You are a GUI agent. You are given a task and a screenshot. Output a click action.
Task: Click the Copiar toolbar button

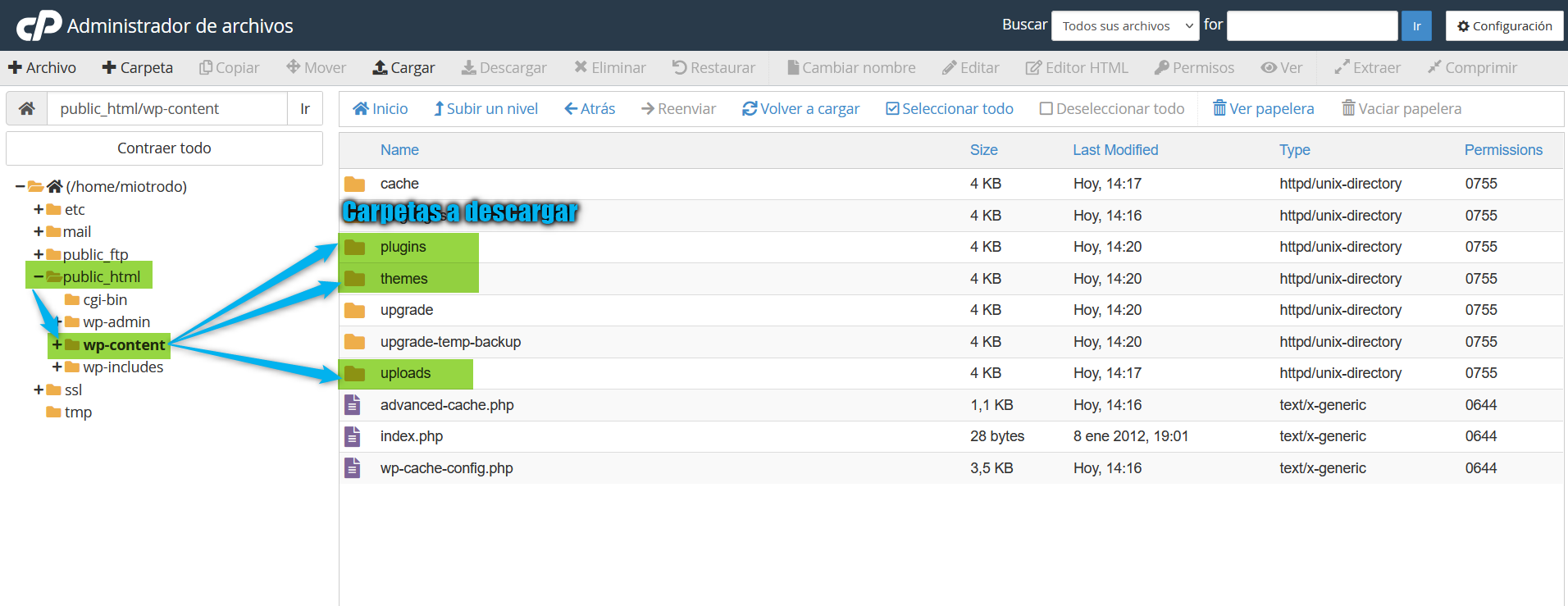(230, 67)
